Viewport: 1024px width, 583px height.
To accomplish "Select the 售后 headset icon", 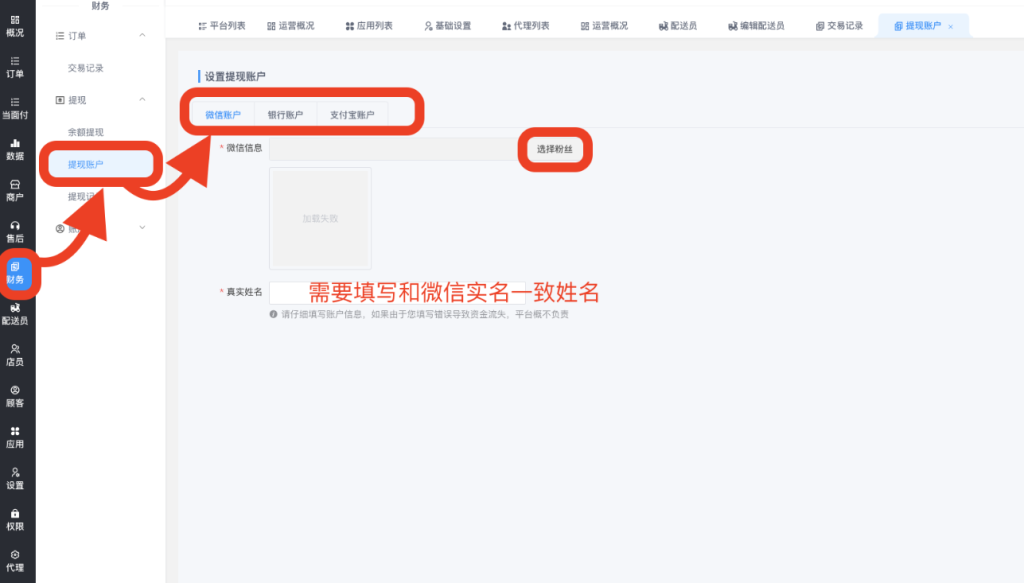I will (15, 231).
